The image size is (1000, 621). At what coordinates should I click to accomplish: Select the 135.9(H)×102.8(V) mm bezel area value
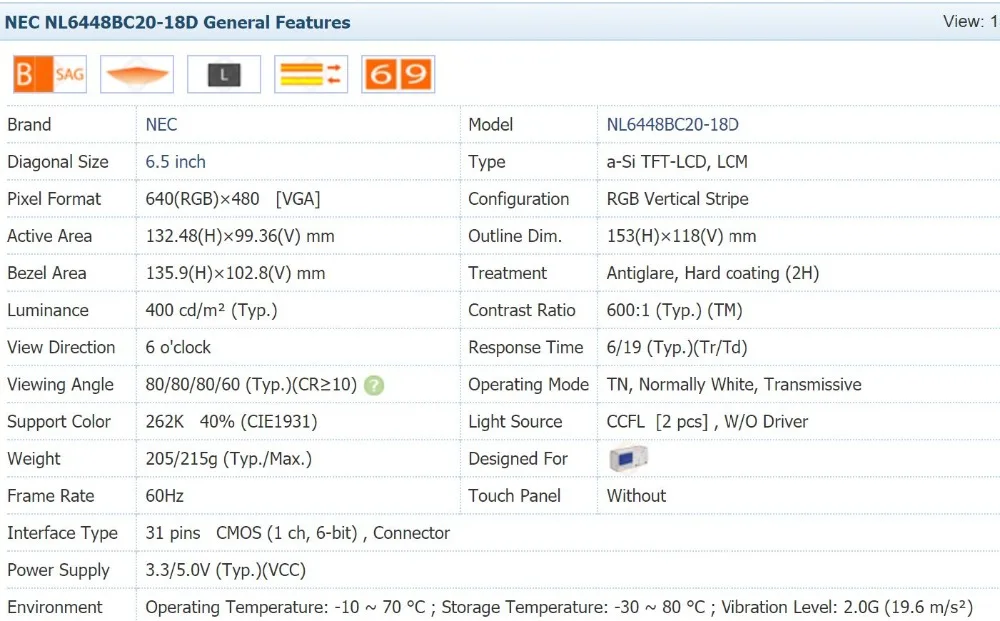coord(235,273)
